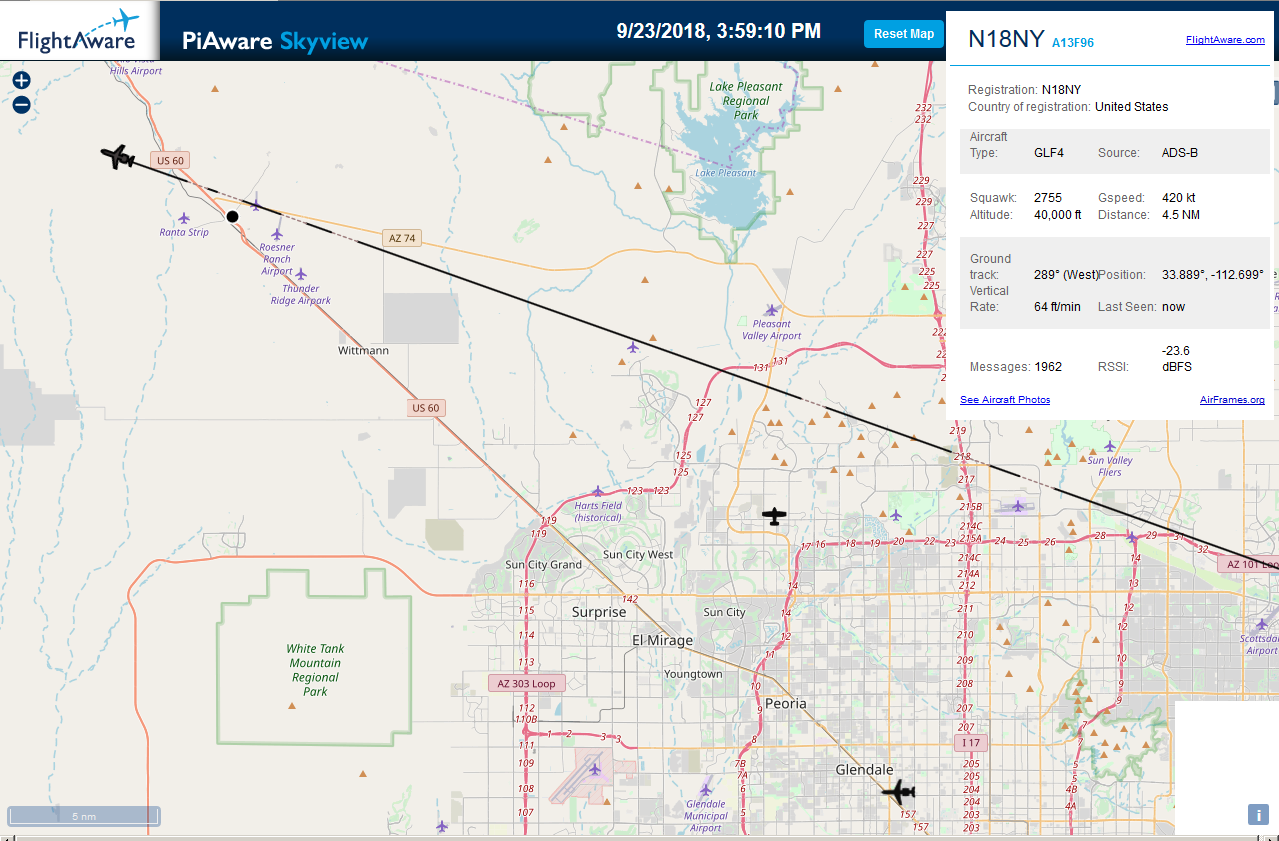The image size is (1279, 841).
Task: Click the AZ 74 road label
Action: [x=402, y=238]
